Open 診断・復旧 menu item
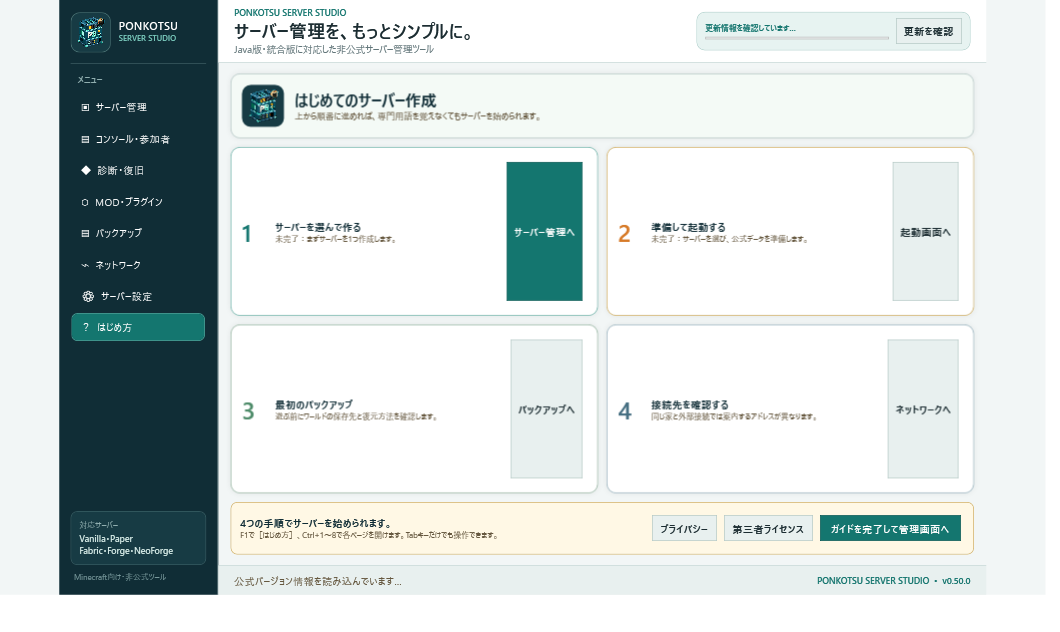1060x632 pixels. click(x=138, y=170)
